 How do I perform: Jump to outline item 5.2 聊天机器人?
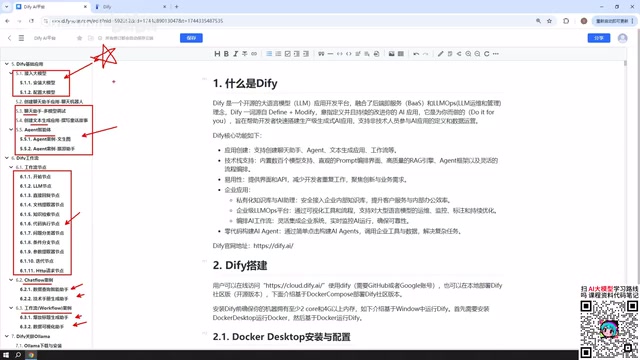click(49, 102)
